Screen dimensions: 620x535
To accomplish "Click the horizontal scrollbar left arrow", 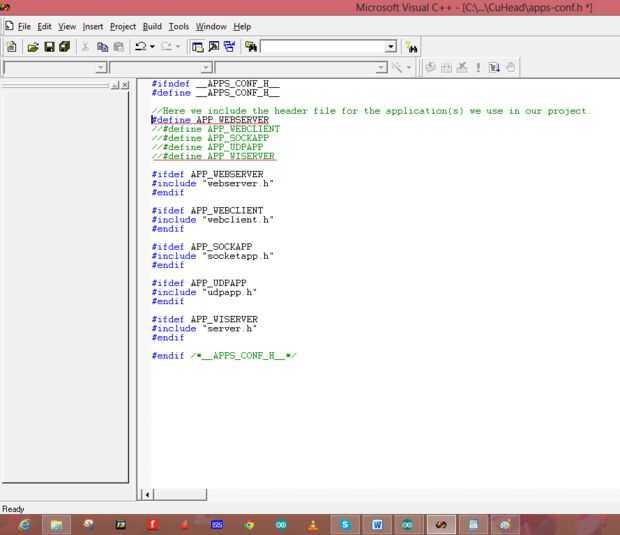I will 148,494.
